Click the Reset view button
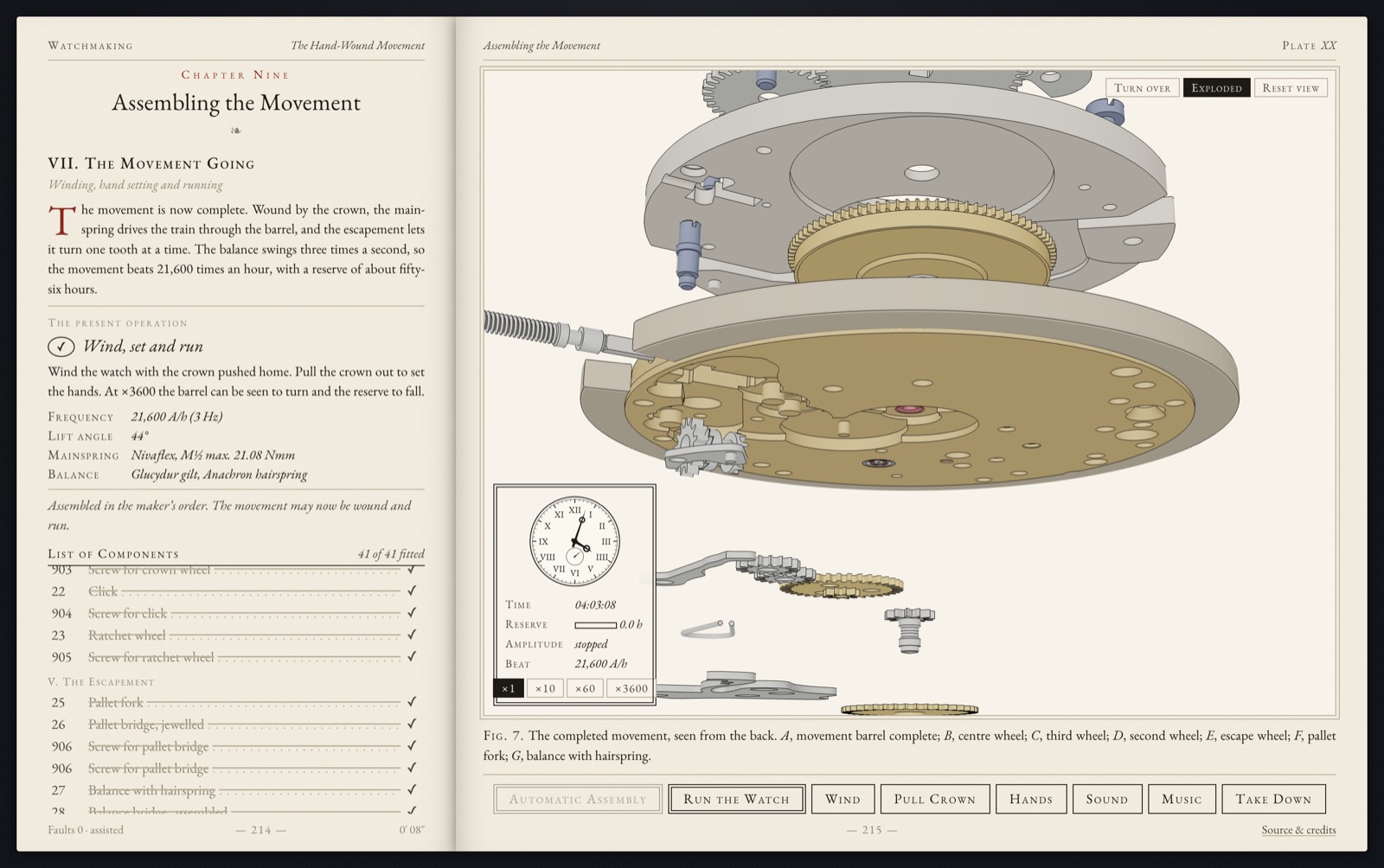The height and width of the screenshot is (868, 1384). tap(1291, 87)
